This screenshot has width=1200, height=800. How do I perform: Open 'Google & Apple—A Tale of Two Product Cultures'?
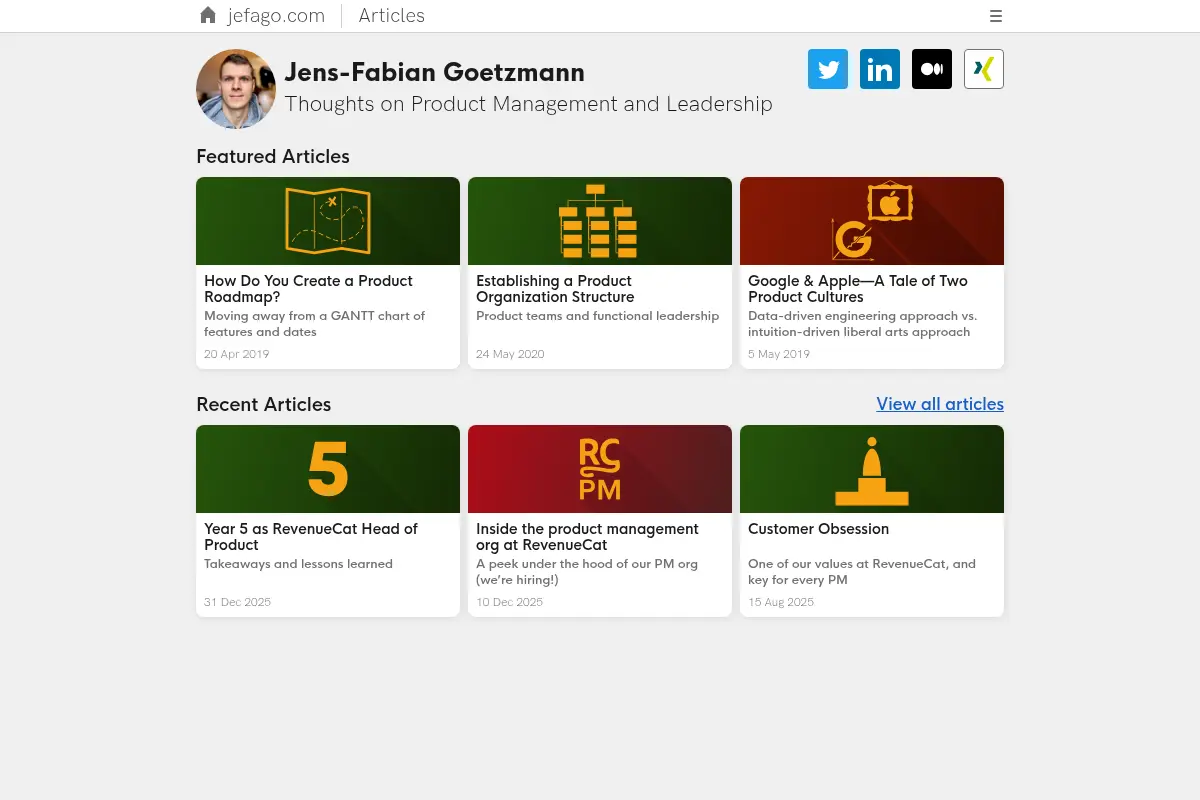[x=858, y=289]
